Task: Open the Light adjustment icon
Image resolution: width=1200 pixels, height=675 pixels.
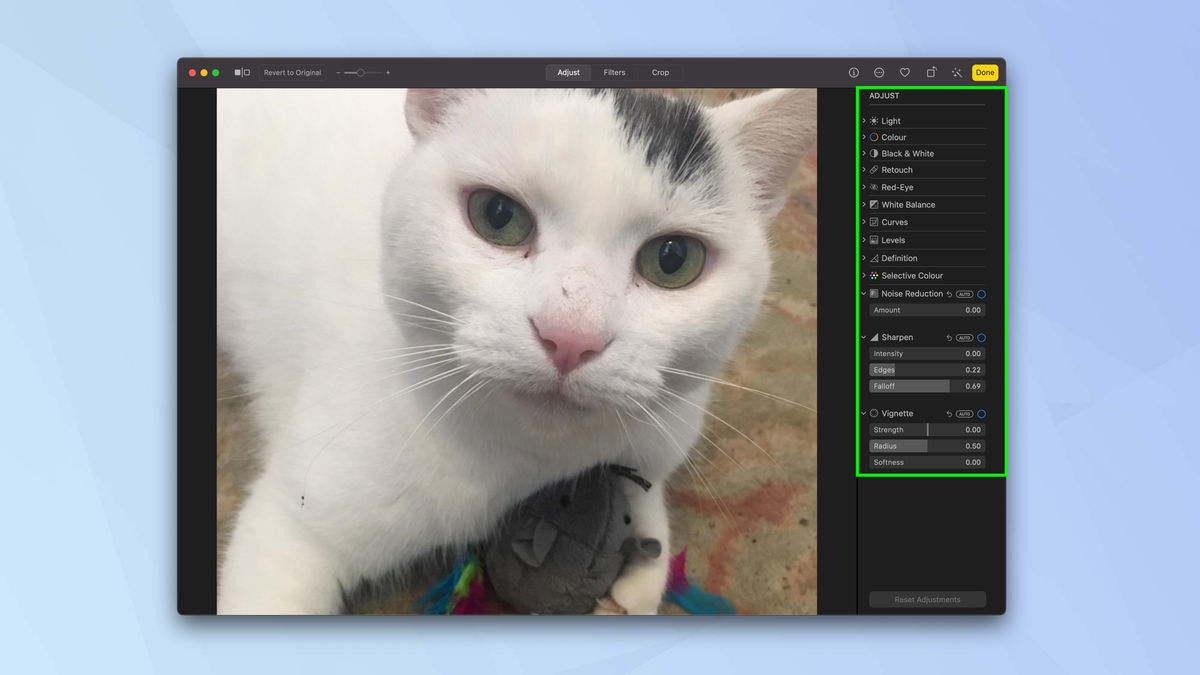Action: point(872,120)
